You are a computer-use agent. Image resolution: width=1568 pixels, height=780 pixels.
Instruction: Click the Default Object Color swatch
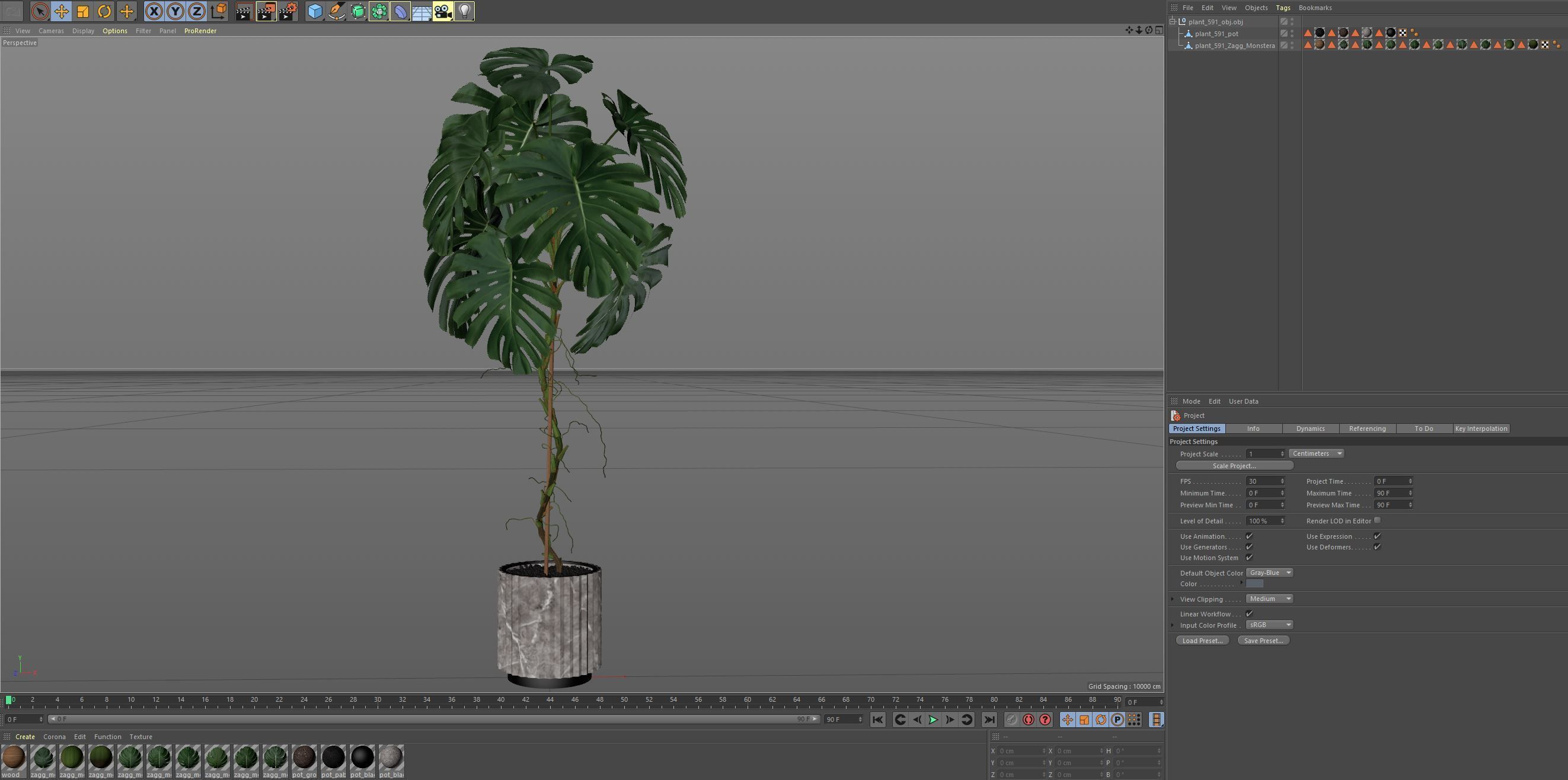click(1254, 583)
